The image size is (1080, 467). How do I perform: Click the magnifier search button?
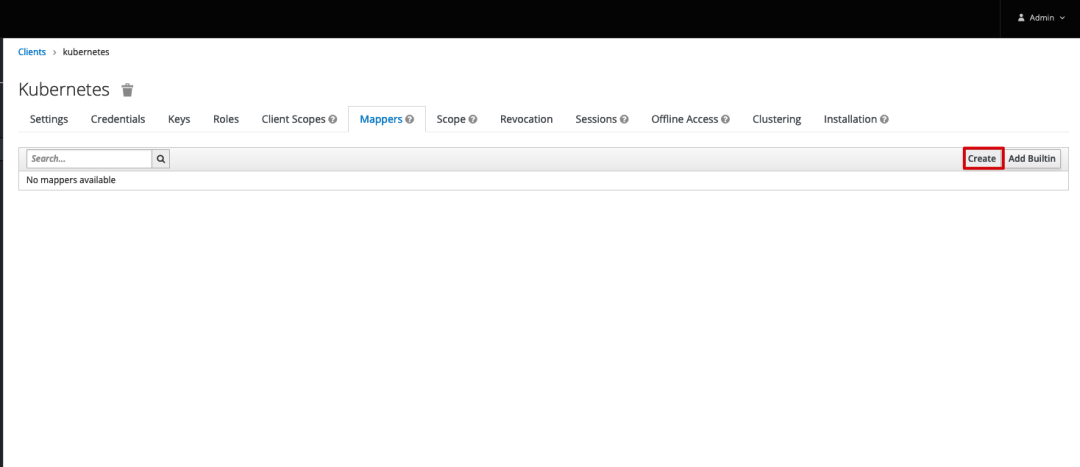pos(161,158)
